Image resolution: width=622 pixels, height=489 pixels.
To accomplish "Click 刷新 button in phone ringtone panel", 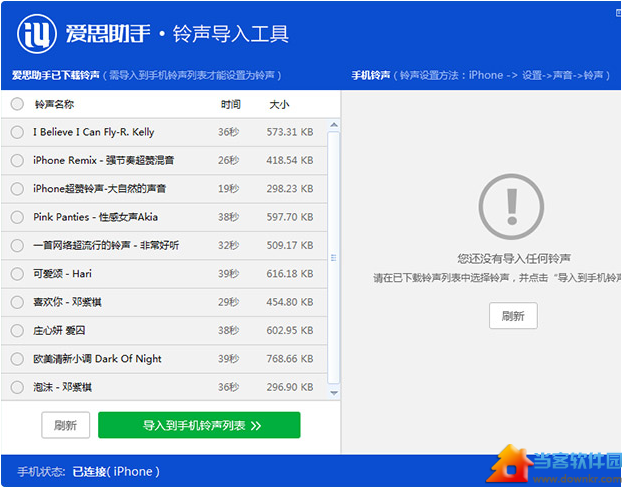I will click(513, 316).
